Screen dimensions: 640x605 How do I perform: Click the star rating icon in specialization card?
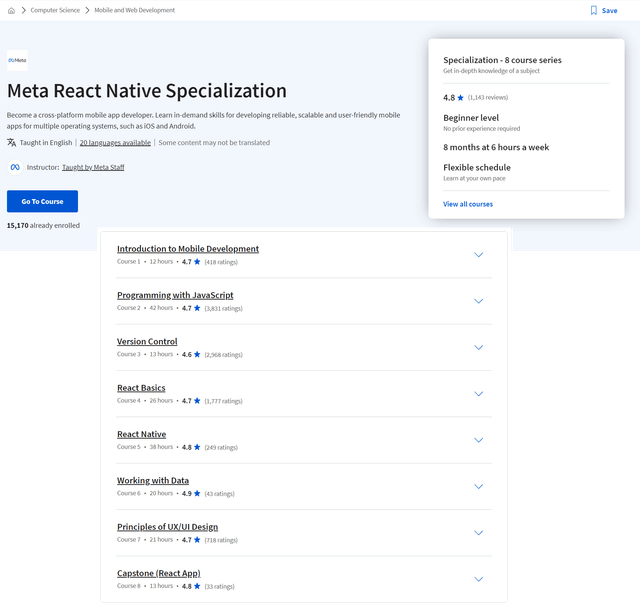460,98
